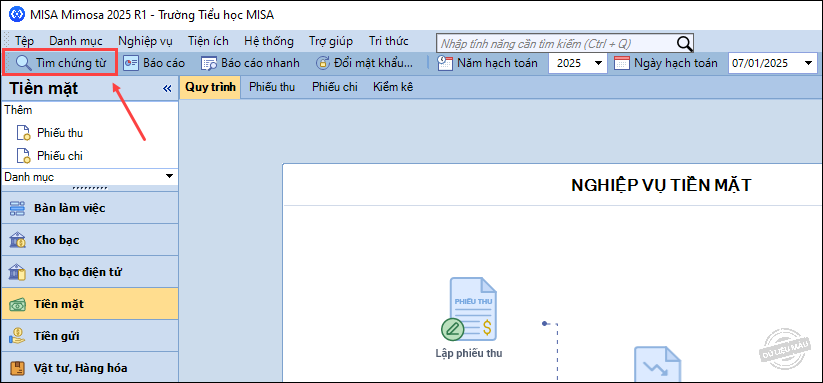Image resolution: width=823 pixels, height=383 pixels.
Task: Open the Kho bạc module
Action: 89,240
